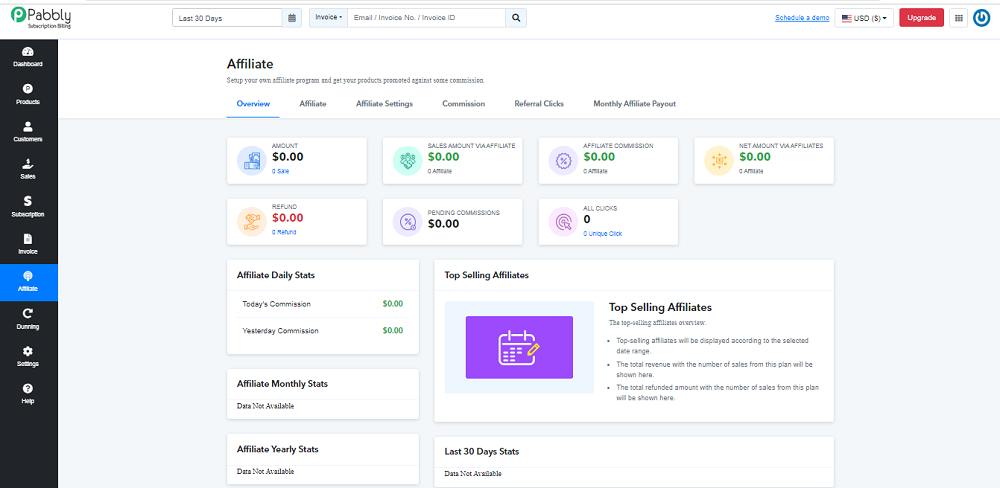
Task: Click the 0 Sale link
Action: click(x=281, y=171)
